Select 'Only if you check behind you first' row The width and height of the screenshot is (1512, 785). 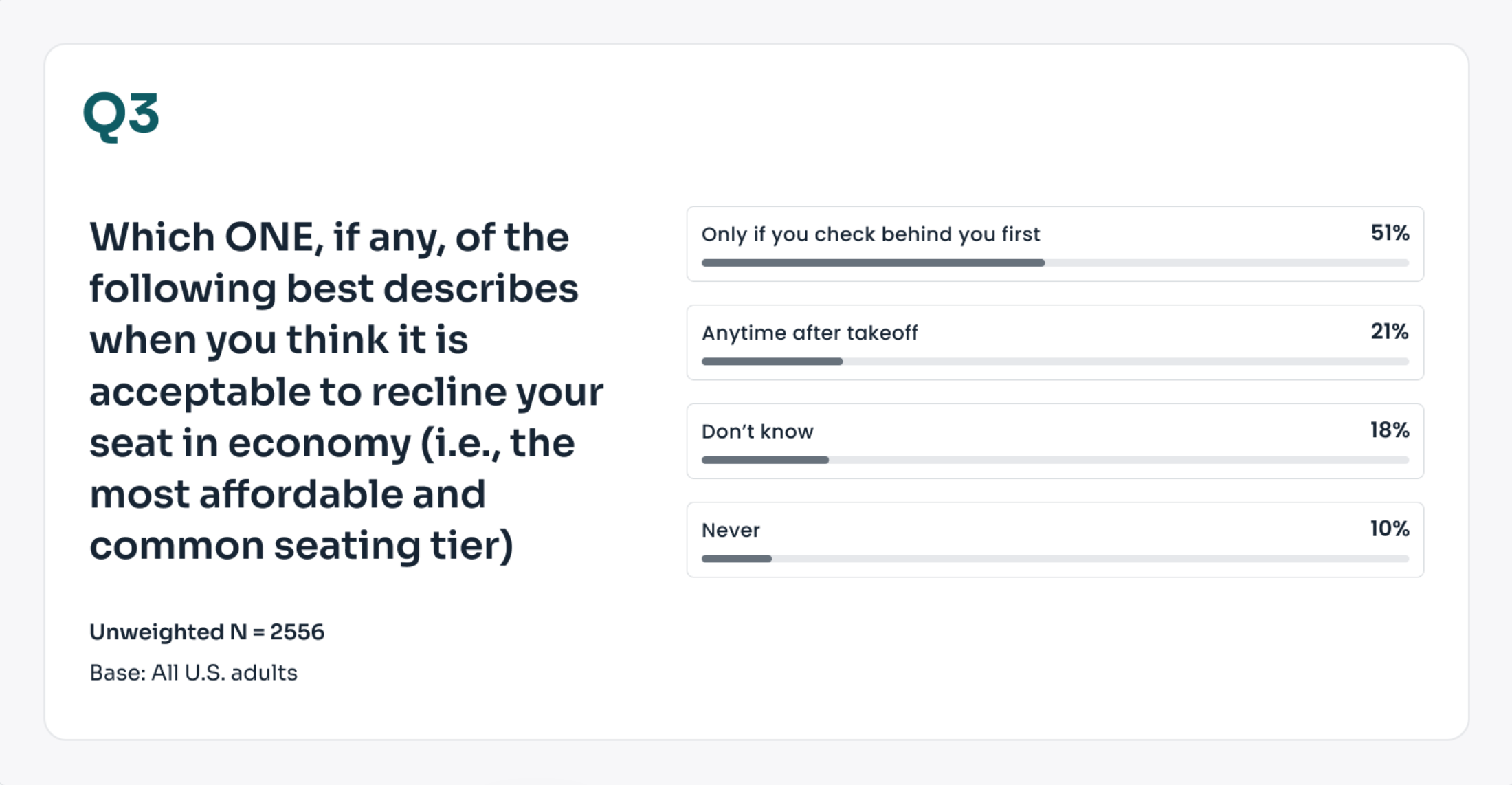(1055, 244)
